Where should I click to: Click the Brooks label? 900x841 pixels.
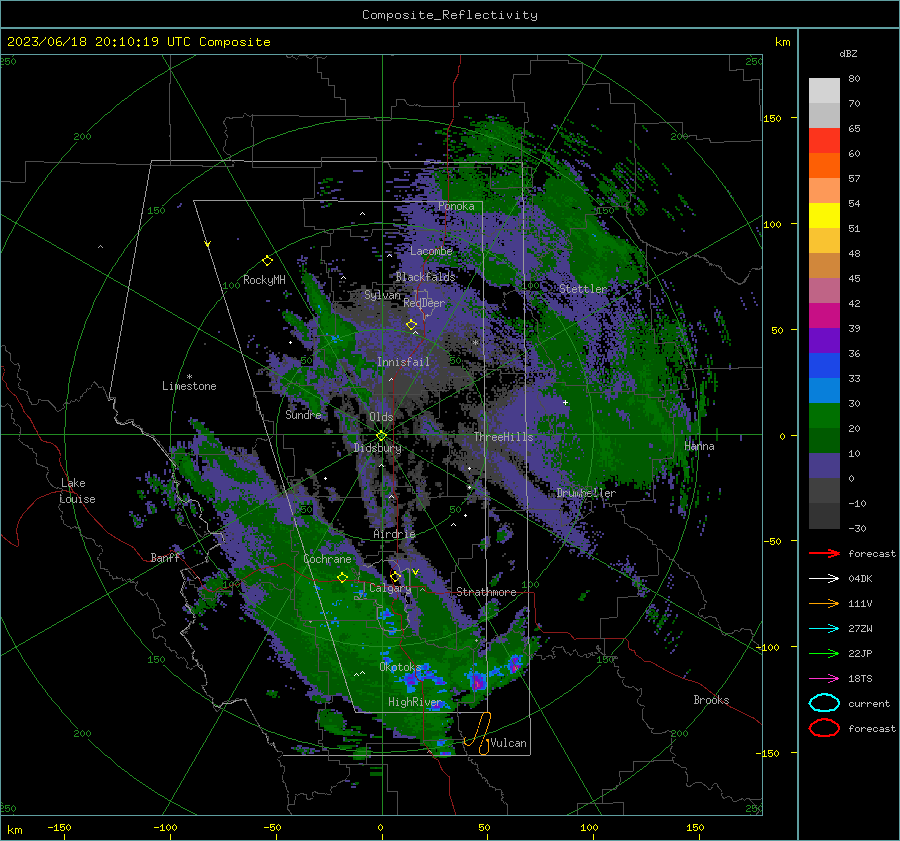tap(711, 700)
